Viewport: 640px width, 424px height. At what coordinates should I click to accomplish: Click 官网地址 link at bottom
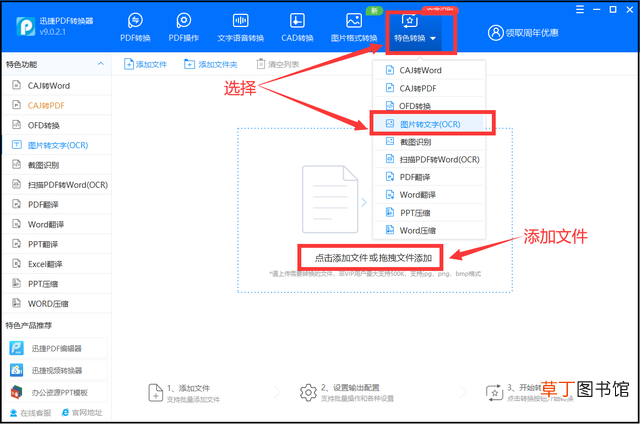[82, 413]
